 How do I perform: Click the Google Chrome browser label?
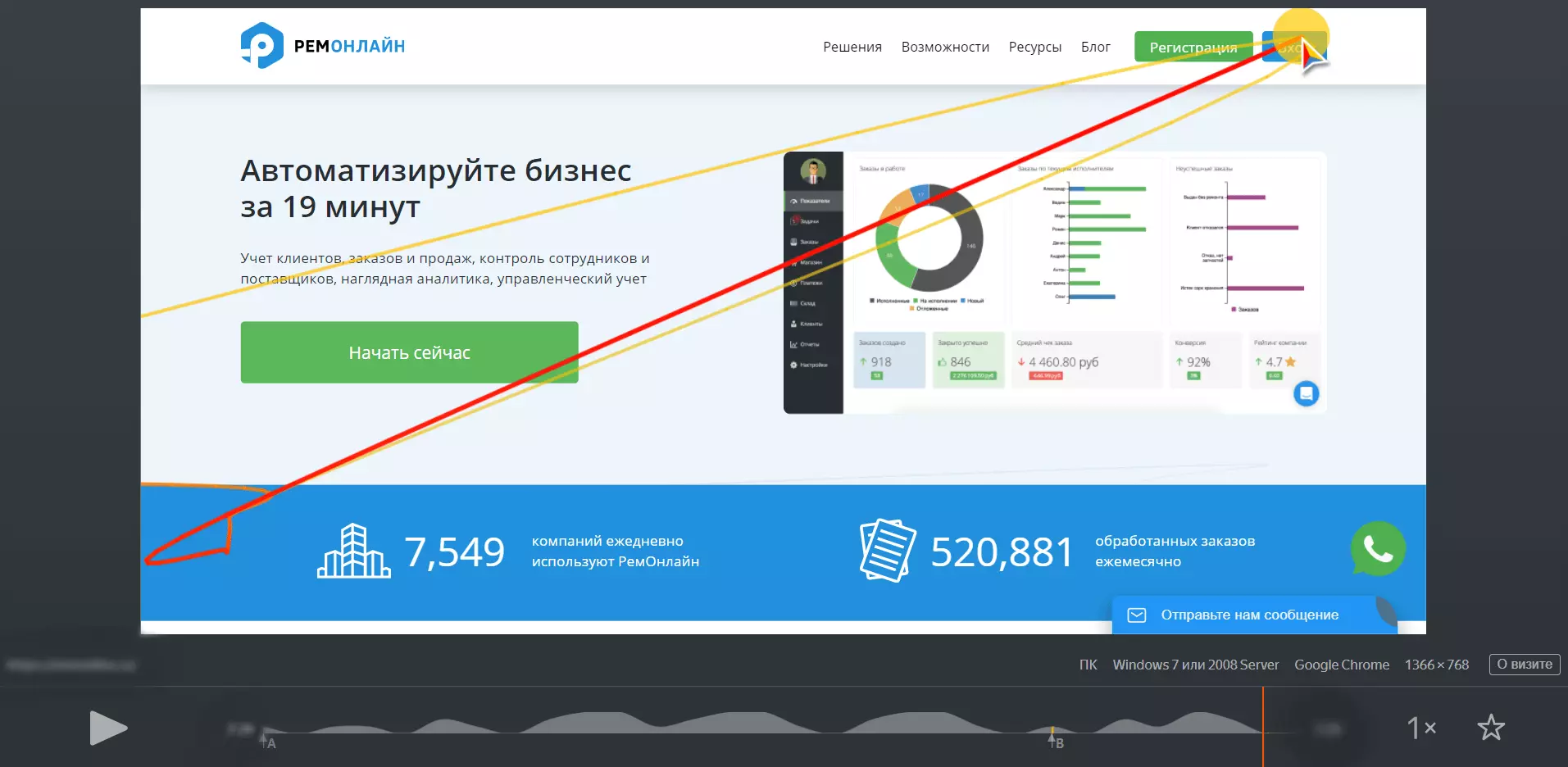[1342, 665]
